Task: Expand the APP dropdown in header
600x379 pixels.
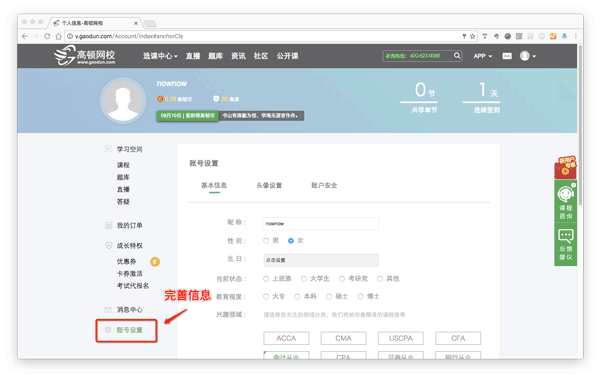Action: coord(483,56)
